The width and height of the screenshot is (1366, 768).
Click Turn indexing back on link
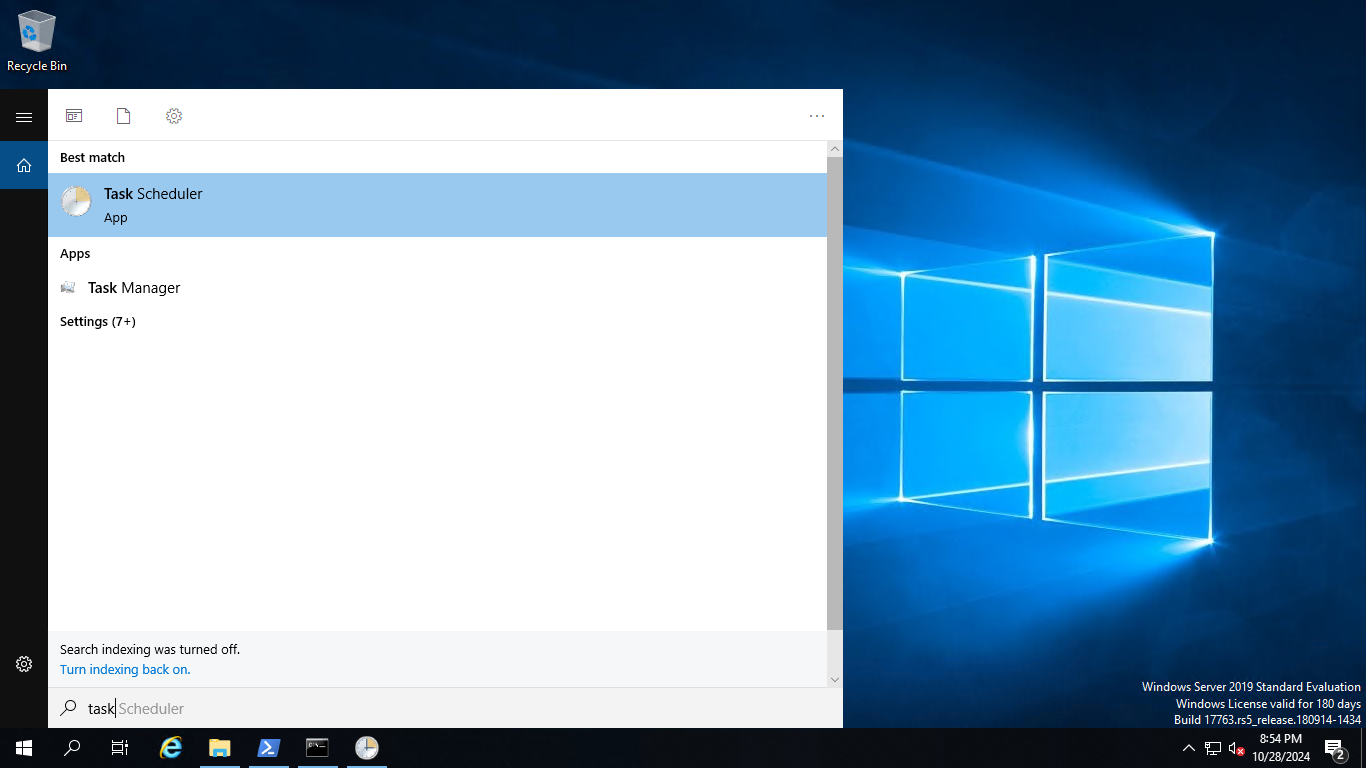125,670
